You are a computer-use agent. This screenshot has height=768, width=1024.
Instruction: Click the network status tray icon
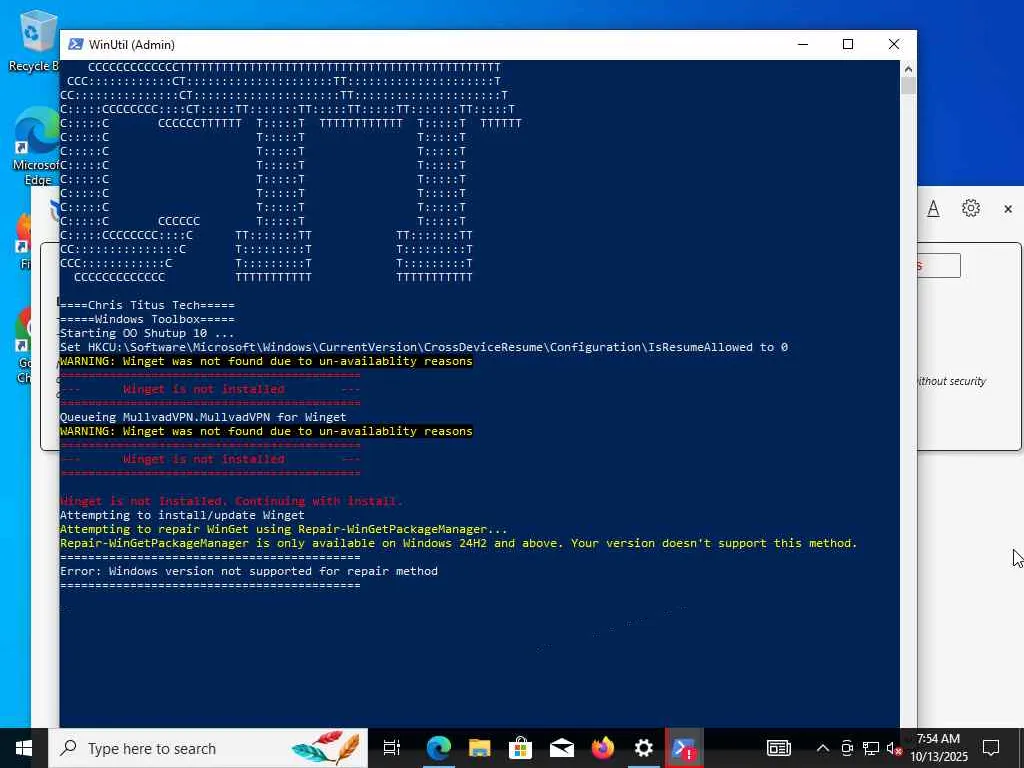(871, 748)
